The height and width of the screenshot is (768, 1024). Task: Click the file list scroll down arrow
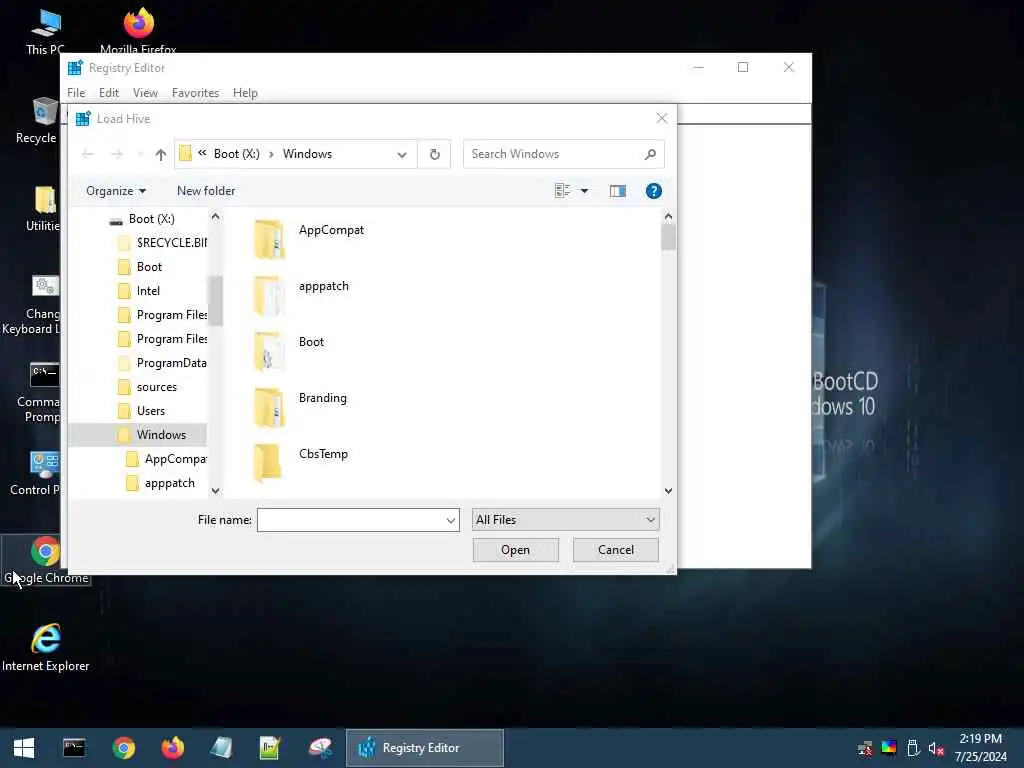(x=668, y=490)
